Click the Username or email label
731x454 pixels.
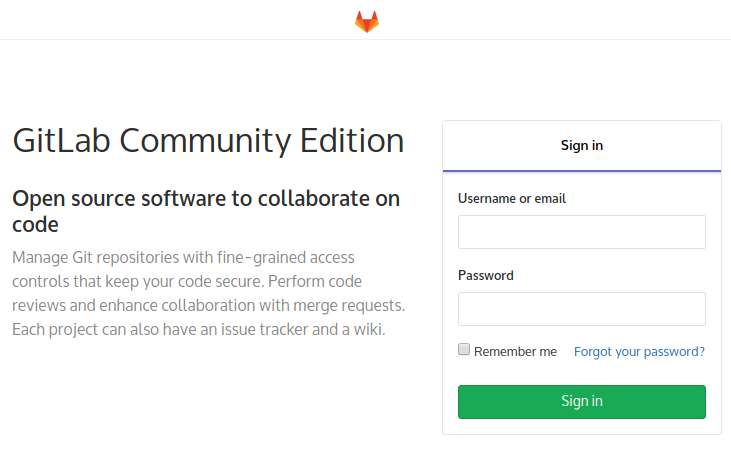coord(512,199)
